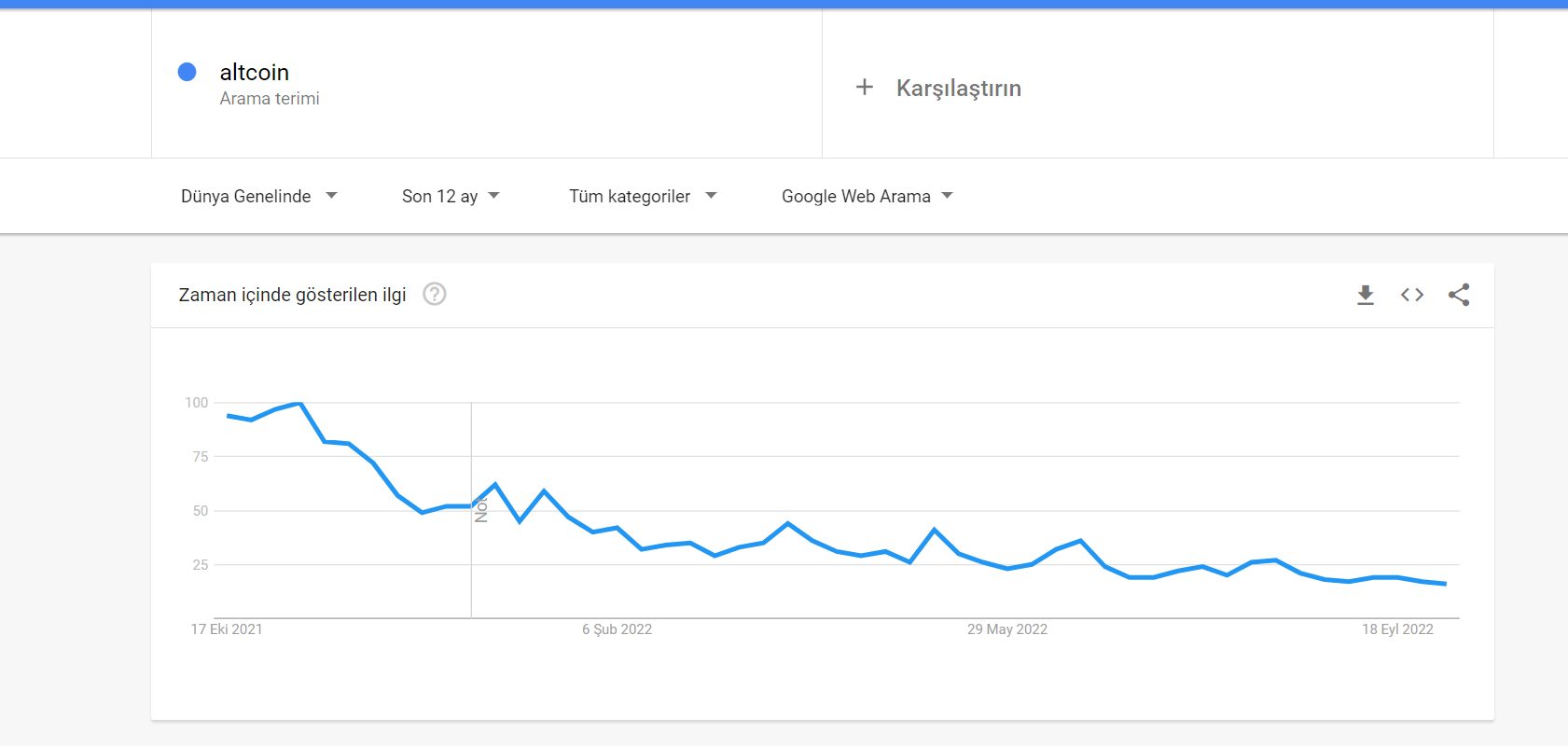Click the Not marker on the chart
Screen dimensions: 1568x746
click(x=481, y=509)
